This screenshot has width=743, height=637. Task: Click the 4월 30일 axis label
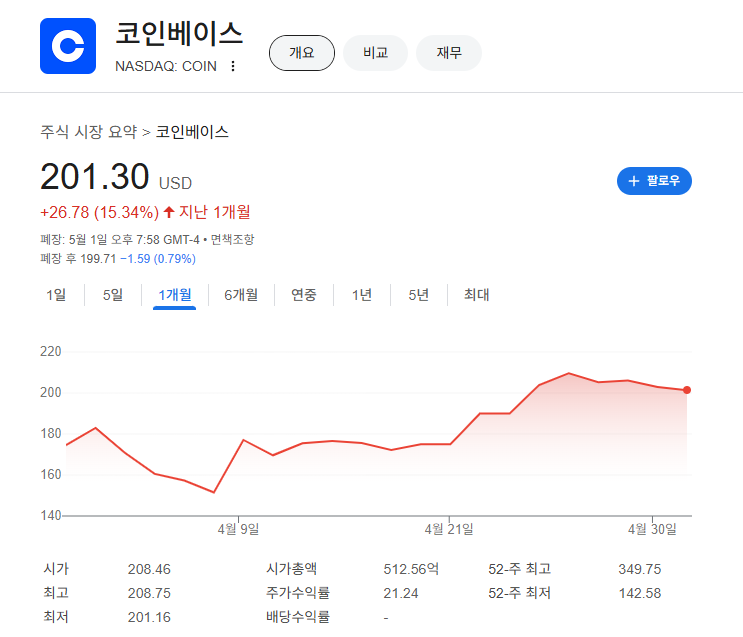652,529
